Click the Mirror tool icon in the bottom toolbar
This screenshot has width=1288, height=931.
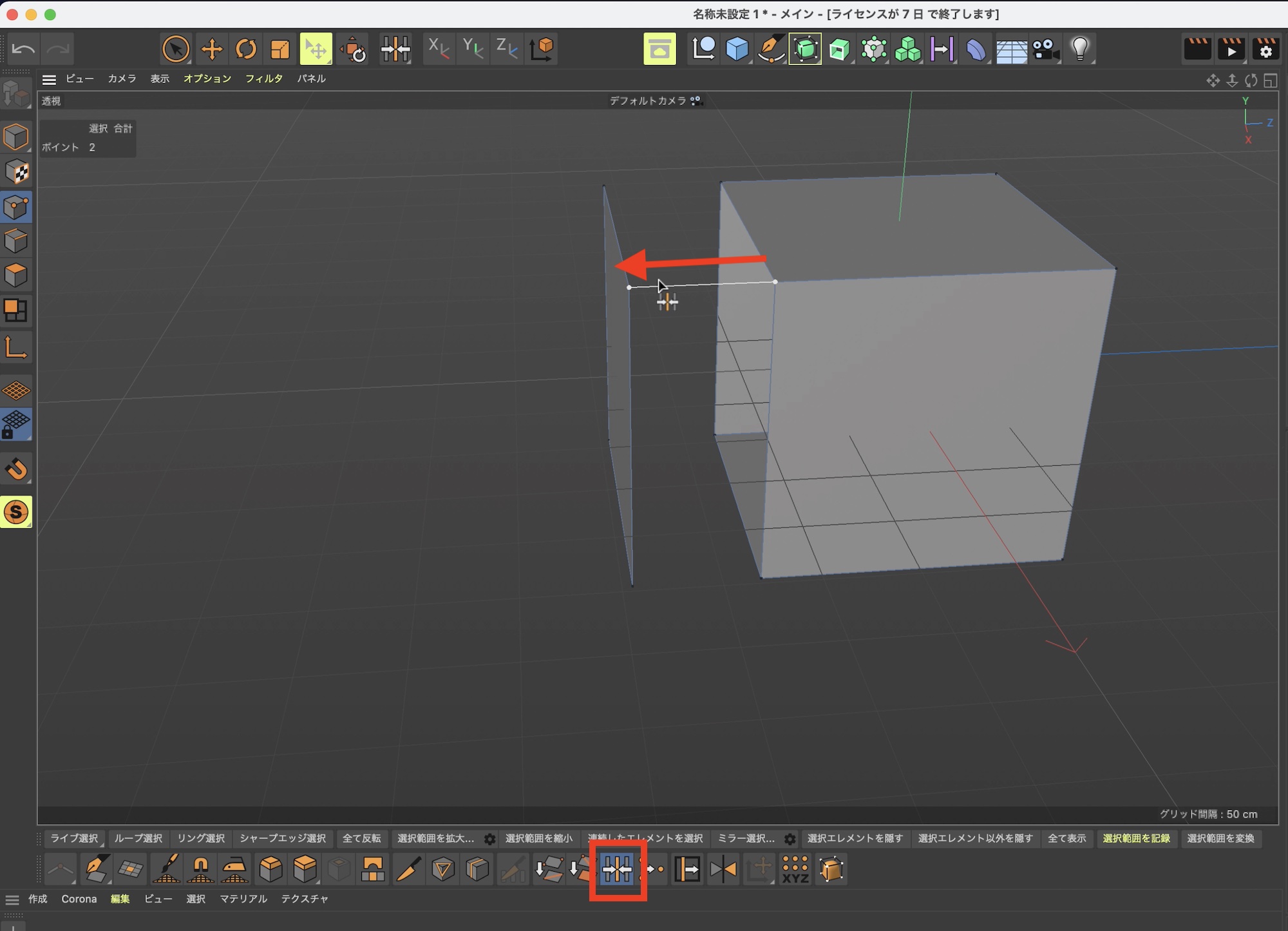coord(723,869)
